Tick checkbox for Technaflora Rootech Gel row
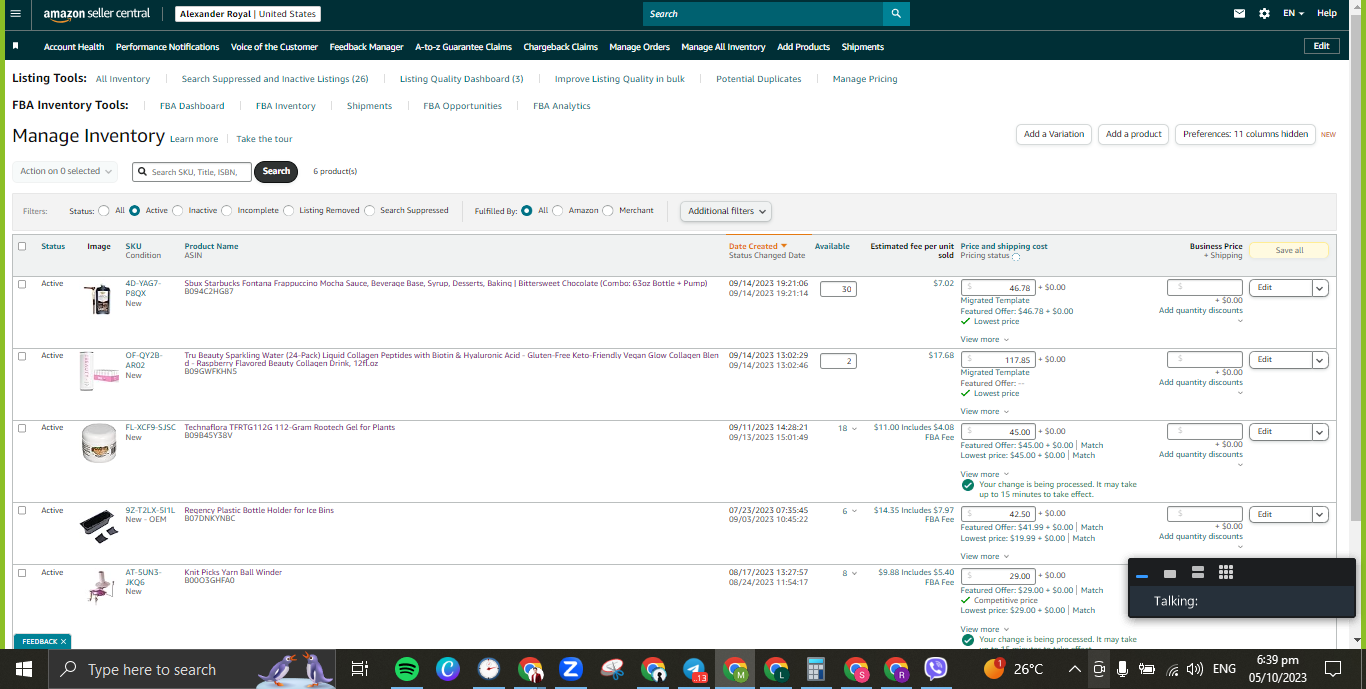1366x689 pixels. 22,428
